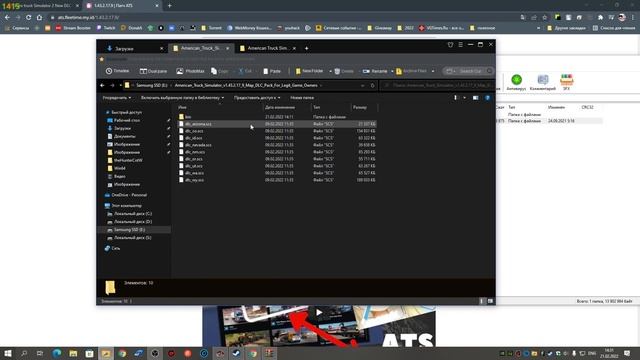Open PhotoMax from the toolbar
The image size is (640, 360).
pyautogui.click(x=190, y=71)
